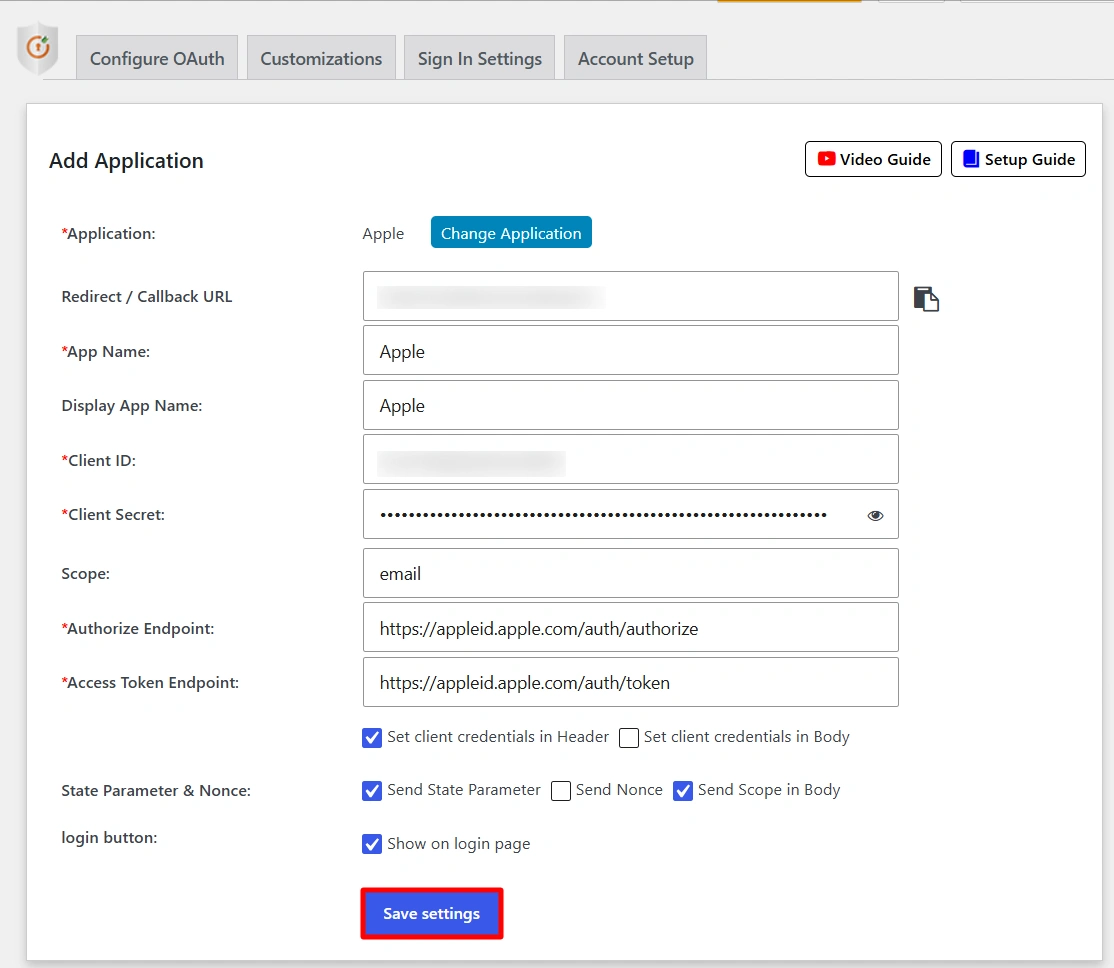
Task: Open the Configure OAuth tab
Action: [157, 58]
